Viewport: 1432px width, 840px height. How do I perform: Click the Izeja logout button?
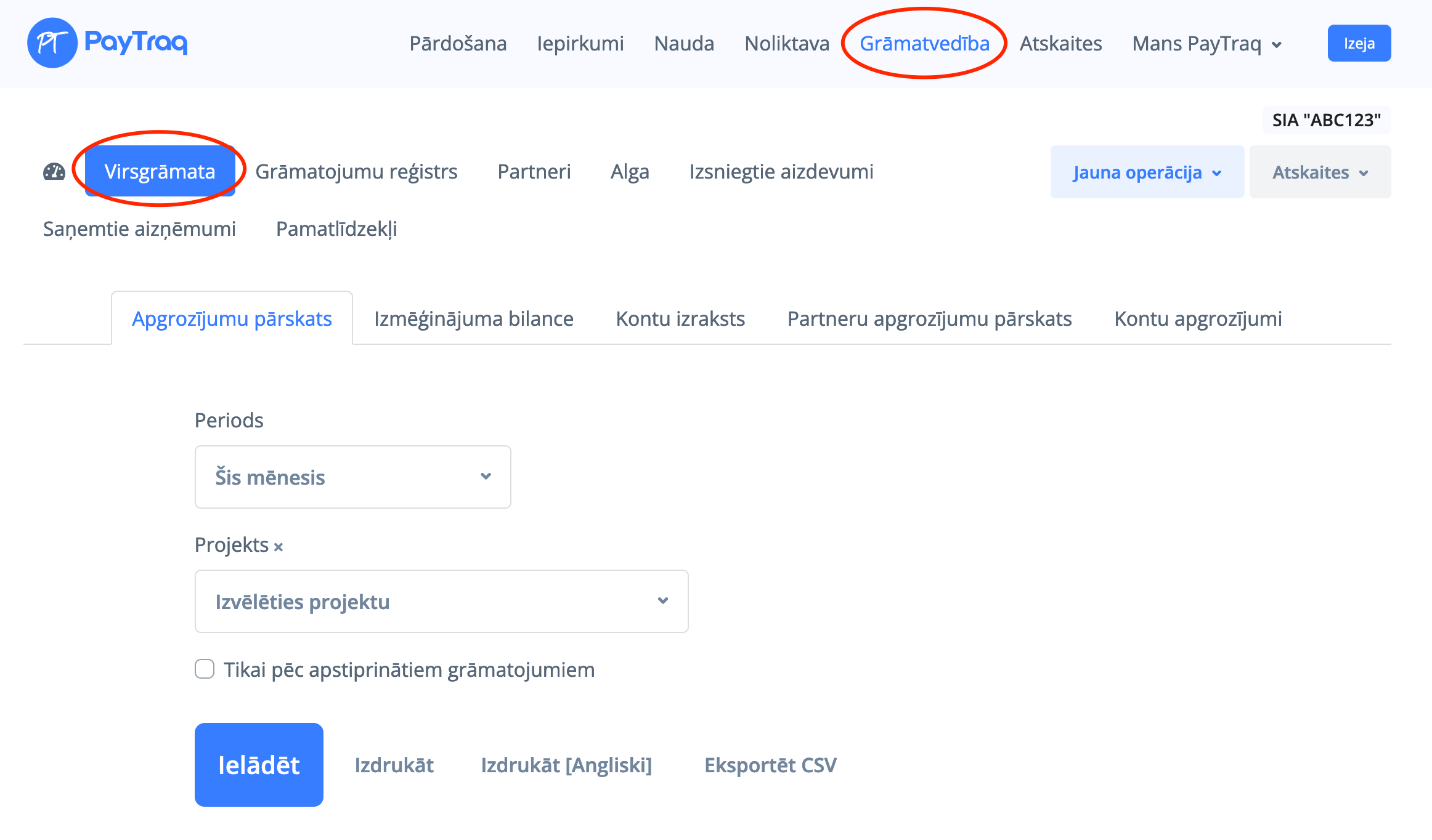coord(1359,44)
